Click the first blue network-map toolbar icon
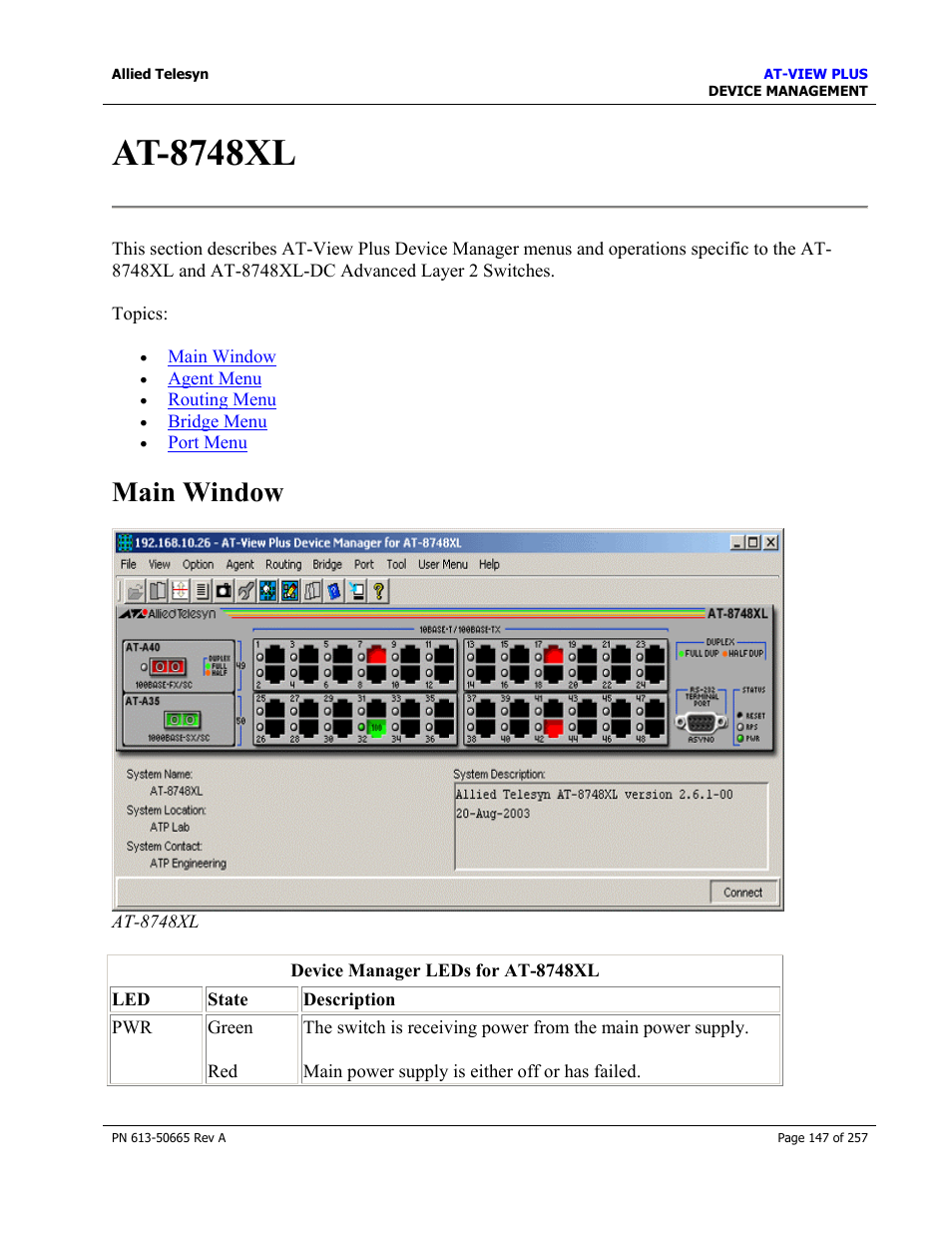 click(267, 591)
